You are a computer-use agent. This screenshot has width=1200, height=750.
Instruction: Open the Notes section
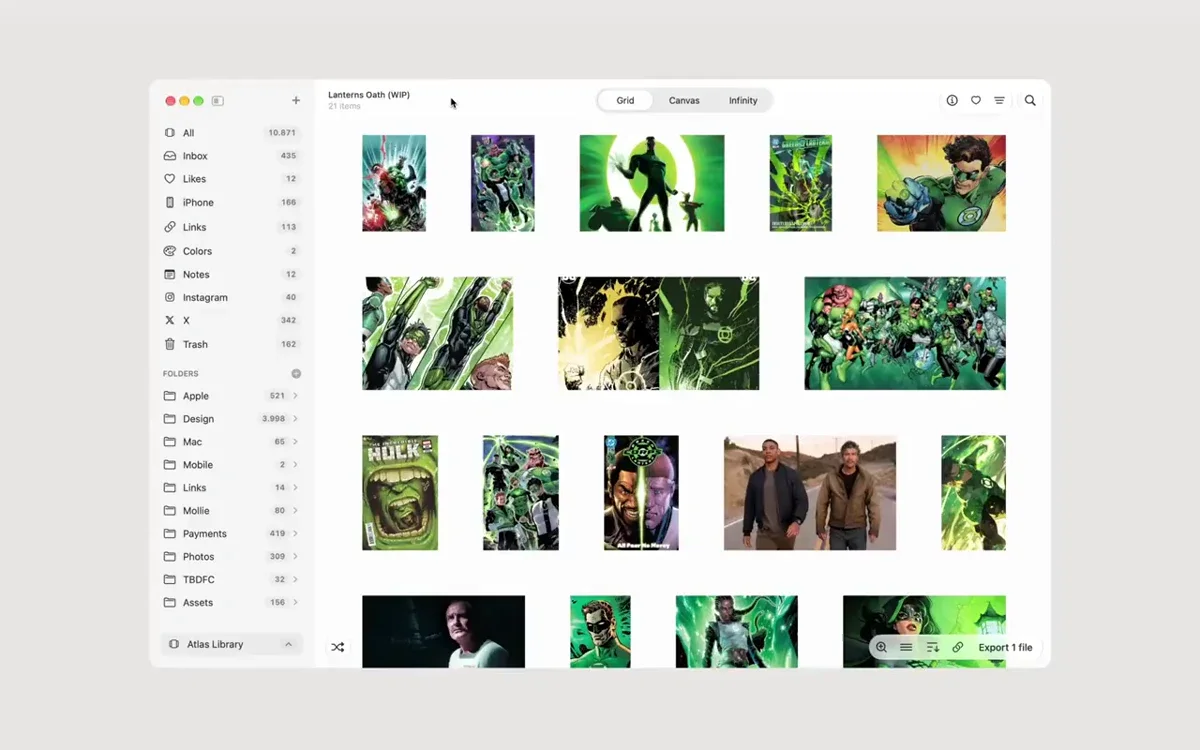click(231, 274)
